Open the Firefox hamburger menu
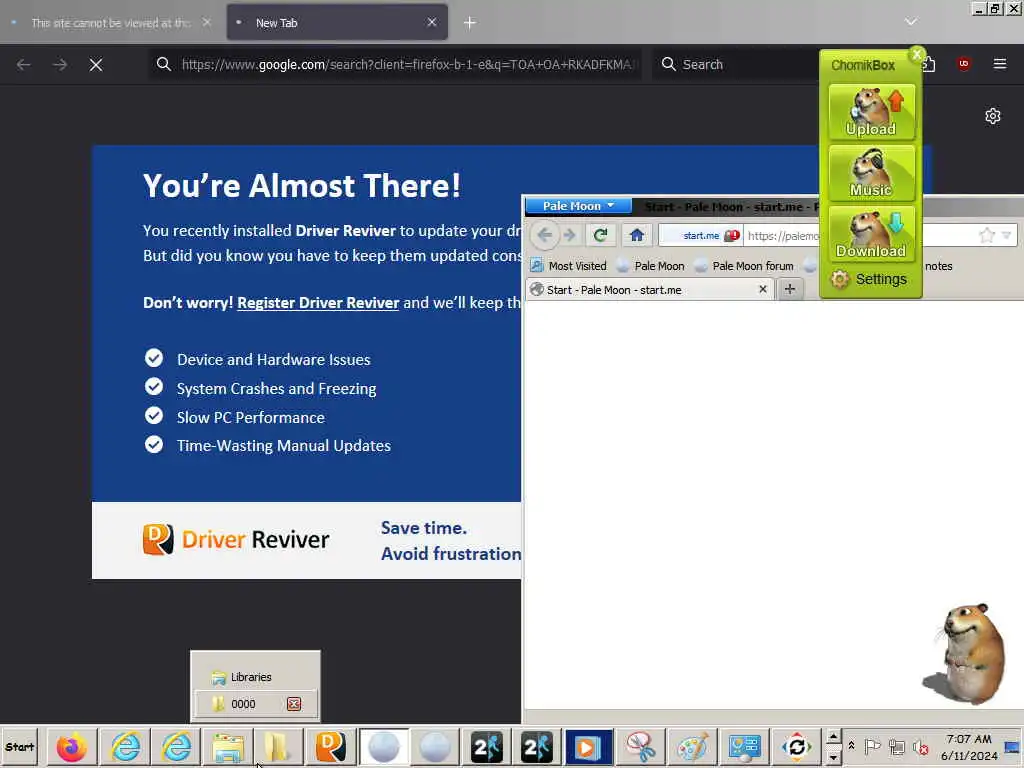This screenshot has height=768, width=1024. pos(999,64)
